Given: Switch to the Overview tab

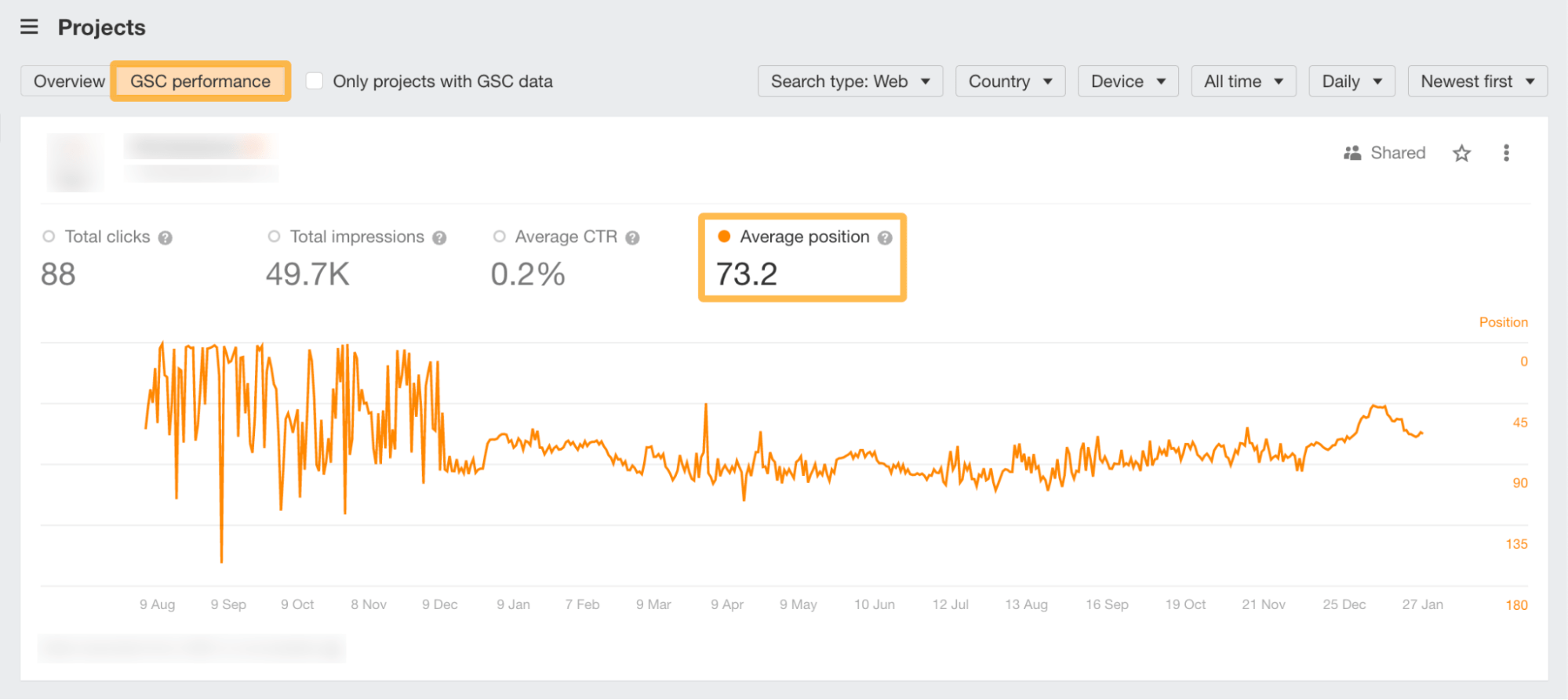Looking at the screenshot, I should 69,82.
